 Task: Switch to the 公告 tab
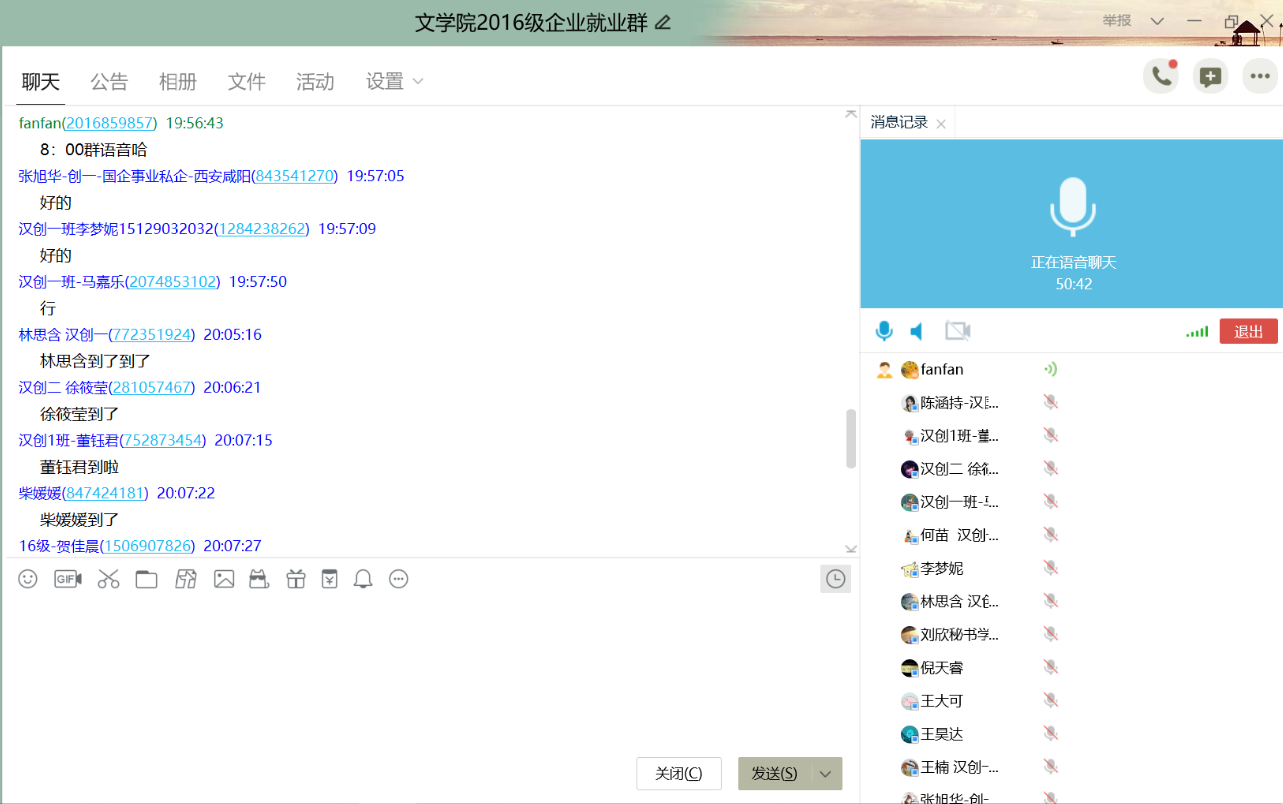(109, 82)
